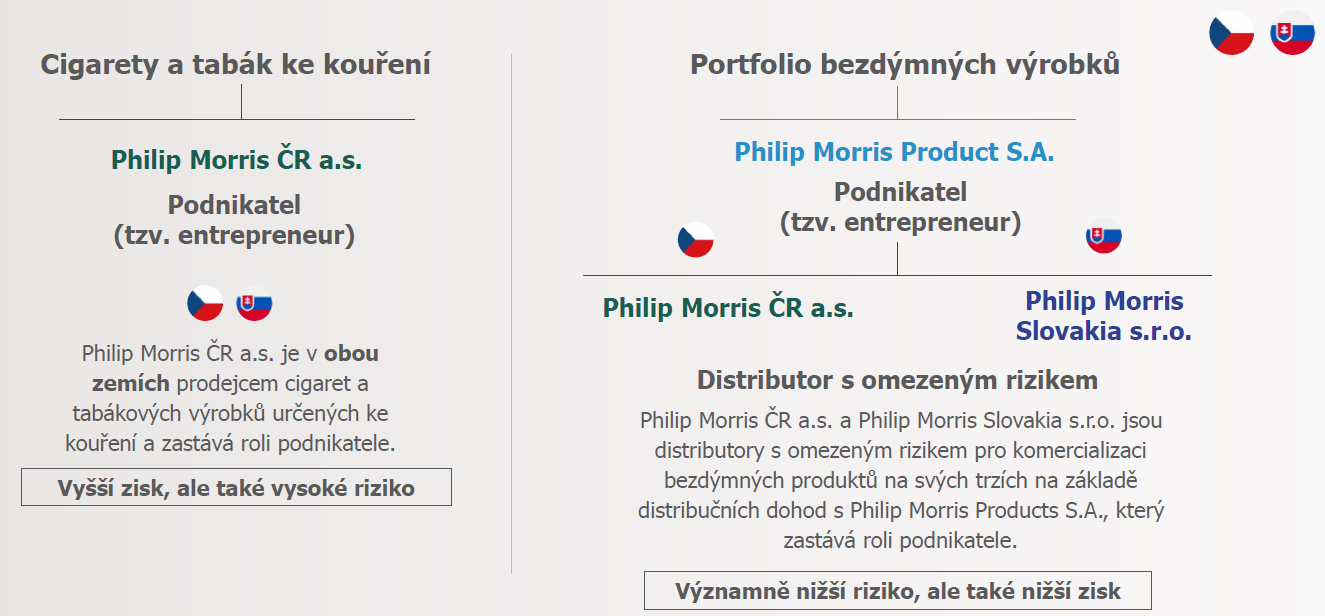
Task: Click the right 'Podnikatel (tzv. entrepreneur)' text
Action: [x=901, y=207]
